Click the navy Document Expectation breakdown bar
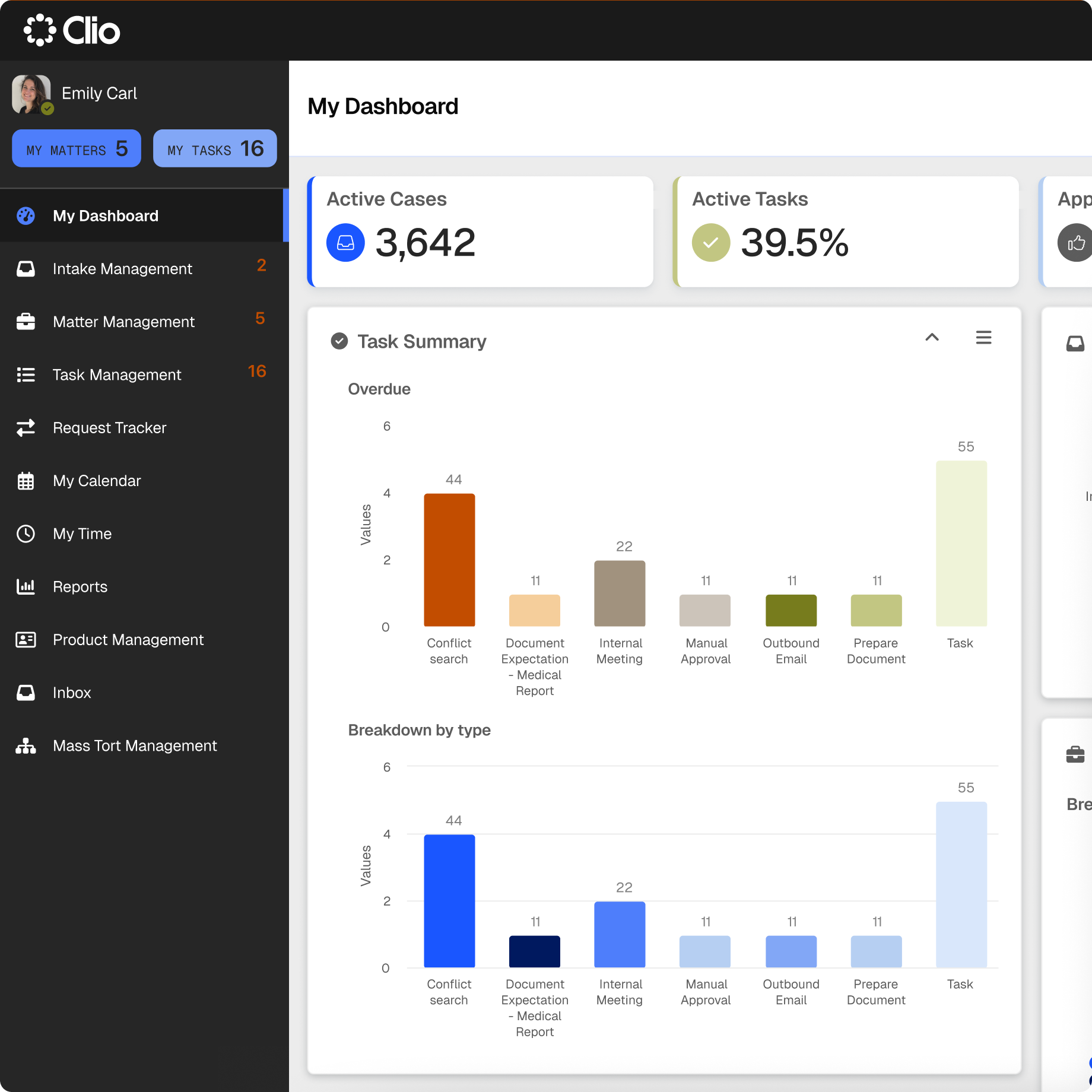 [535, 951]
